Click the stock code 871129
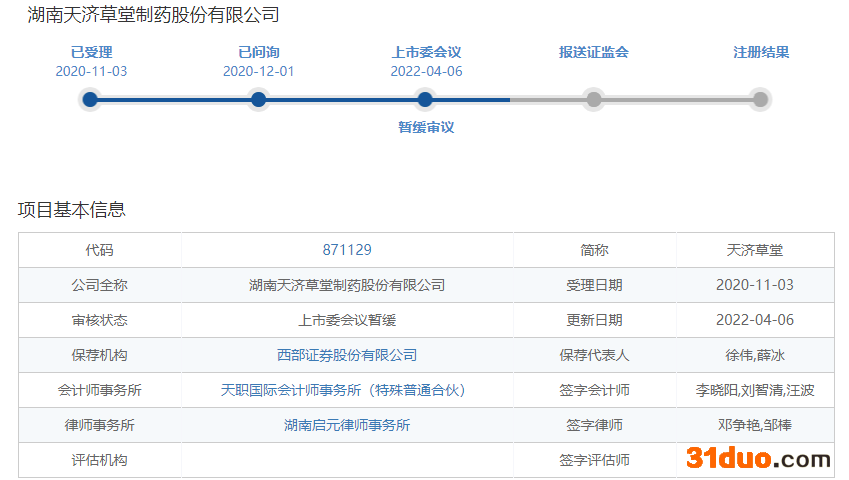The width and height of the screenshot is (849, 480). [347, 250]
